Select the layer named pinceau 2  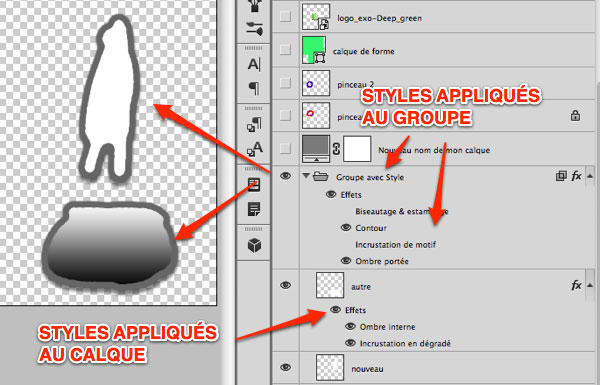(355, 85)
